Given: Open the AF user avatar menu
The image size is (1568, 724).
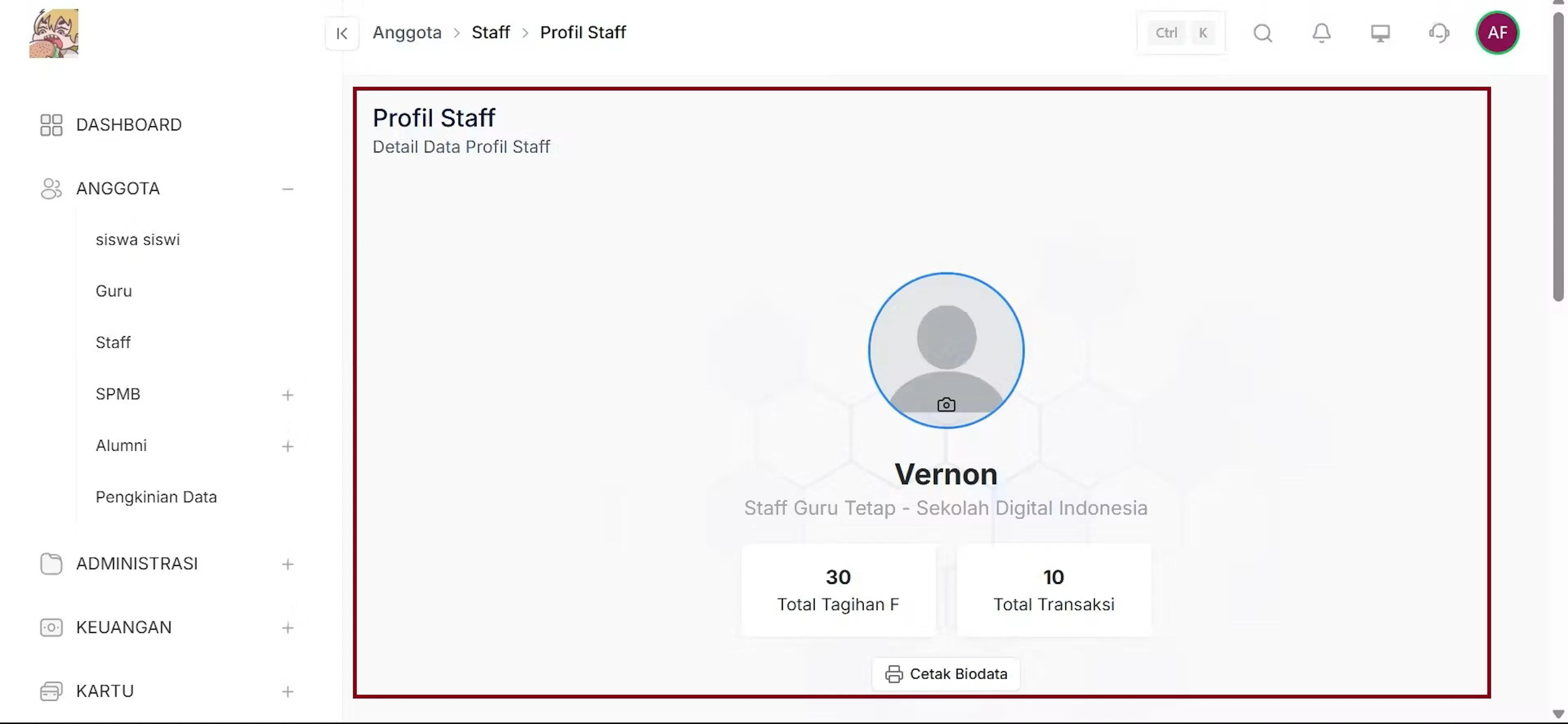Looking at the screenshot, I should [1497, 33].
